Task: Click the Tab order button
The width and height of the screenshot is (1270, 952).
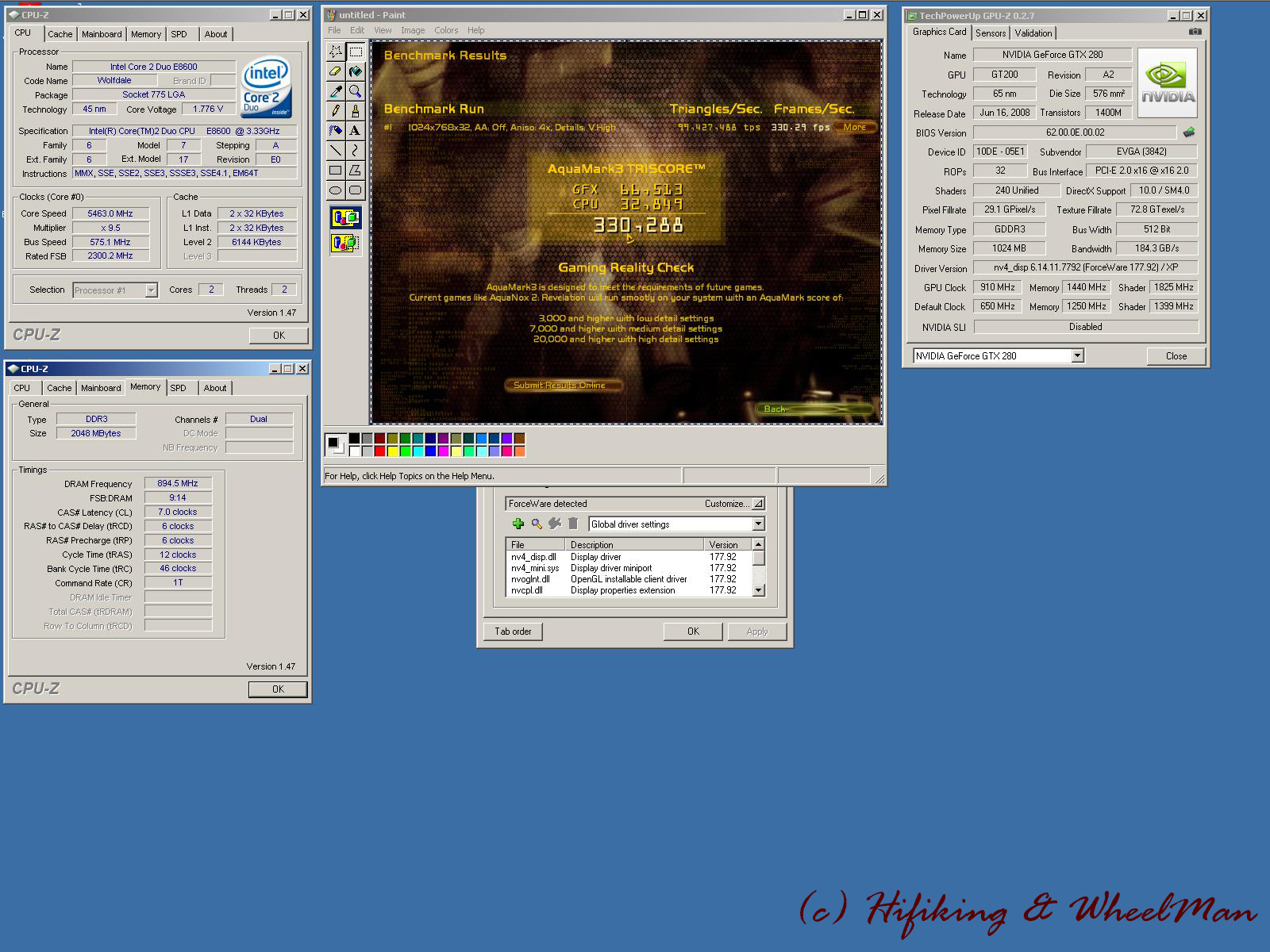Action: 513,631
